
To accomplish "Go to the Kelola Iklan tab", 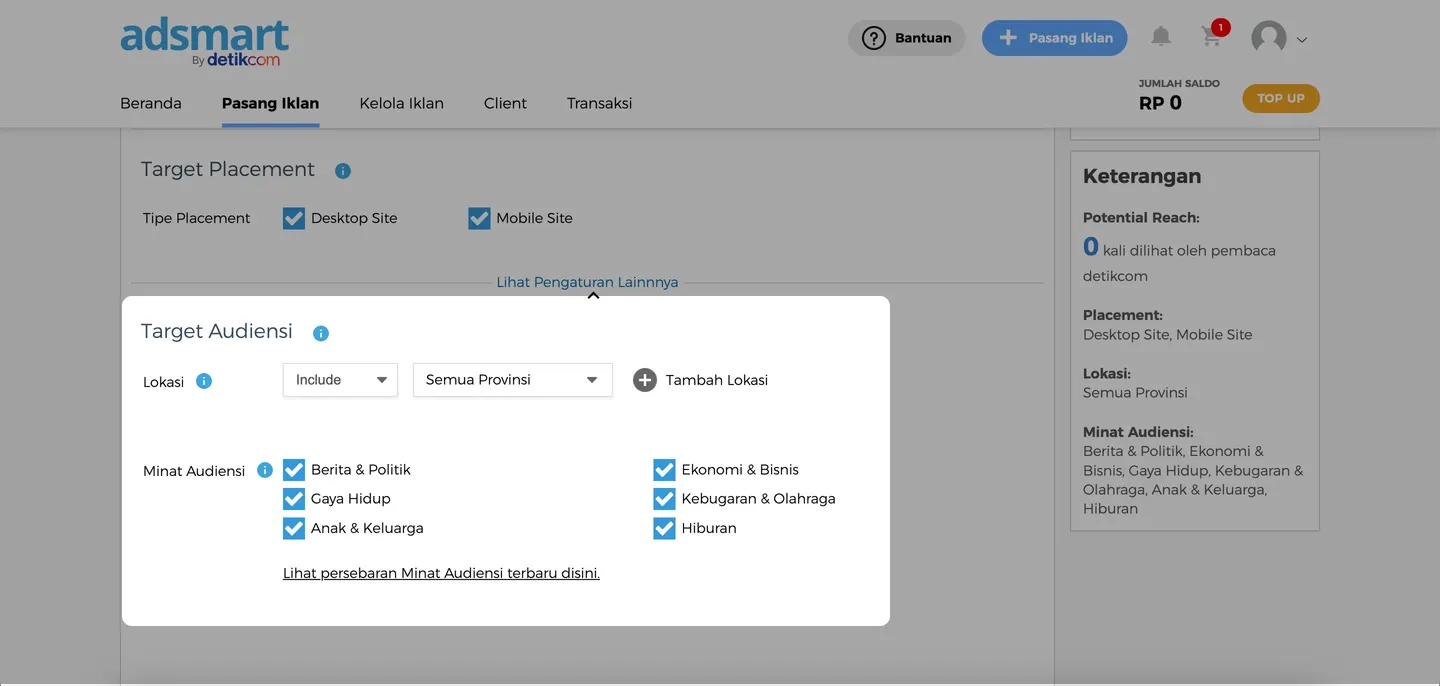I will [401, 103].
